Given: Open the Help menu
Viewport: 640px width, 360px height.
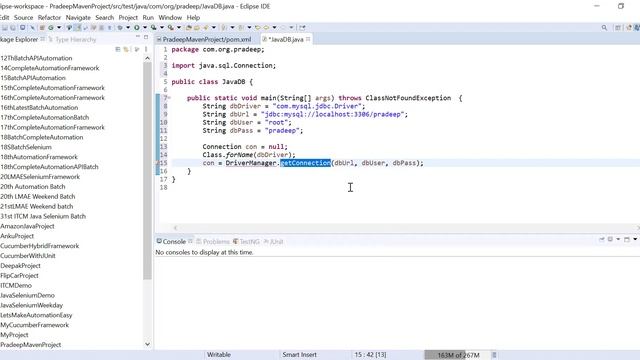Looking at the screenshot, I should click(193, 18).
